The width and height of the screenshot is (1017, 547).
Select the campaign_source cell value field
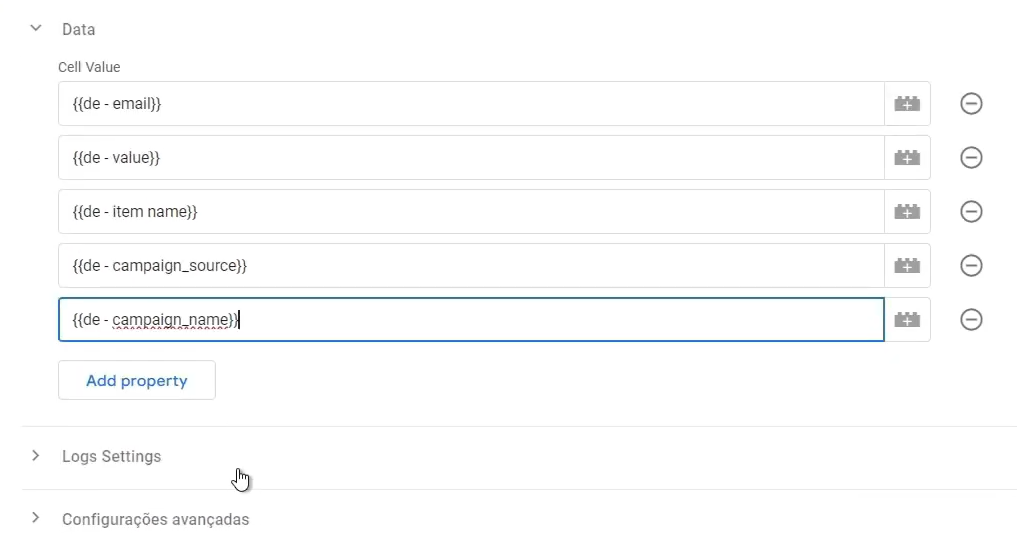pos(470,266)
